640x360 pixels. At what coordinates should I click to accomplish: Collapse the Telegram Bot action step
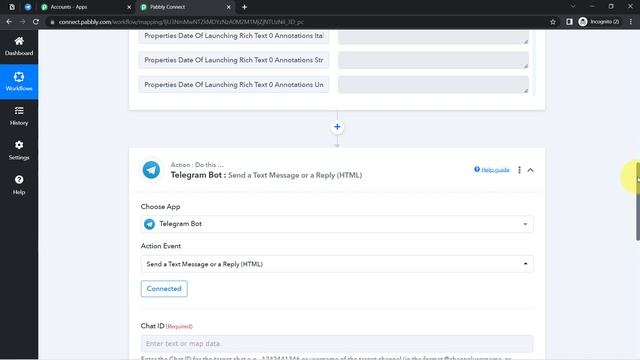point(530,170)
